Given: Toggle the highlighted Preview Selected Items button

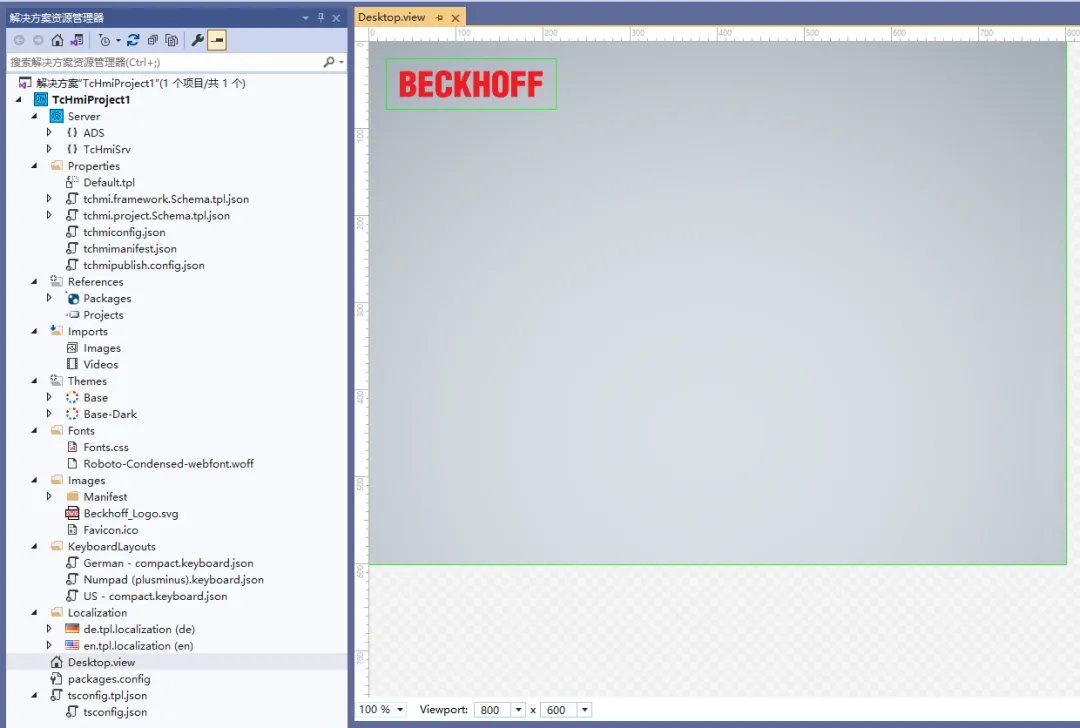Looking at the screenshot, I should click(x=217, y=40).
